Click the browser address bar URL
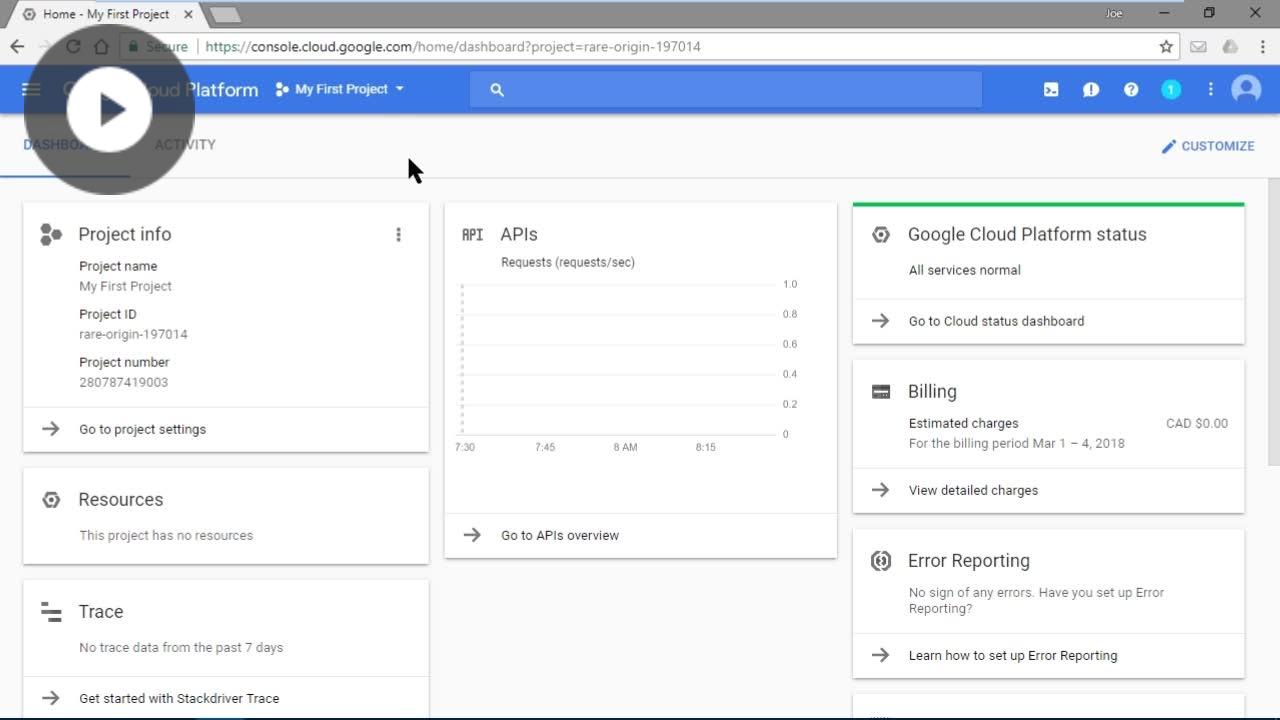This screenshot has height=720, width=1280. click(453, 46)
